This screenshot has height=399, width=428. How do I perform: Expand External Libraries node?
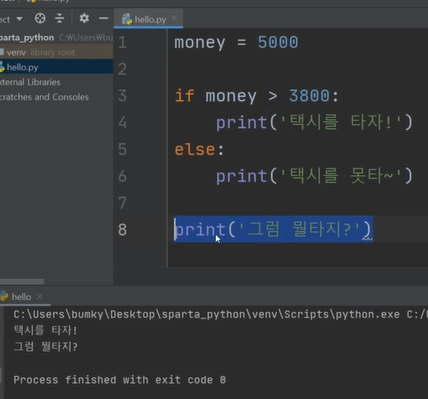click(30, 82)
